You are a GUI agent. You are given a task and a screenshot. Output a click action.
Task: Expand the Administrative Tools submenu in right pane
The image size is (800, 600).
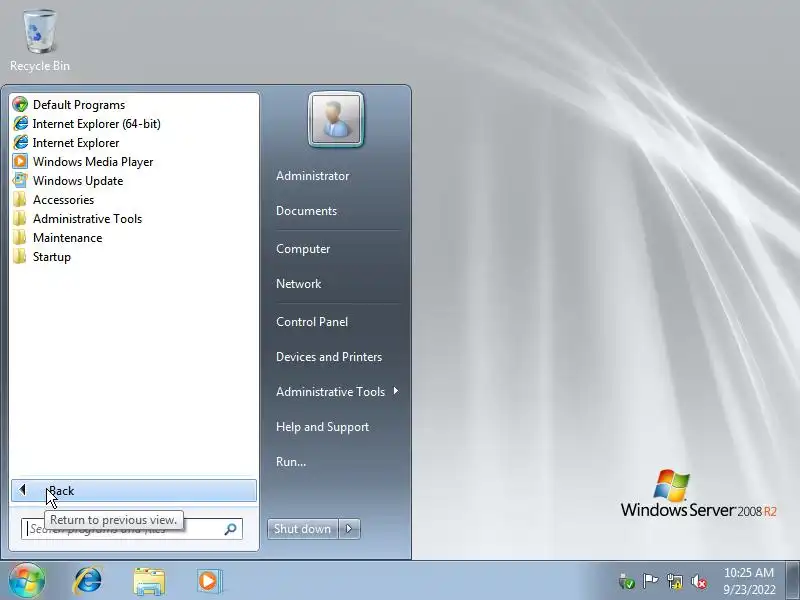click(337, 392)
